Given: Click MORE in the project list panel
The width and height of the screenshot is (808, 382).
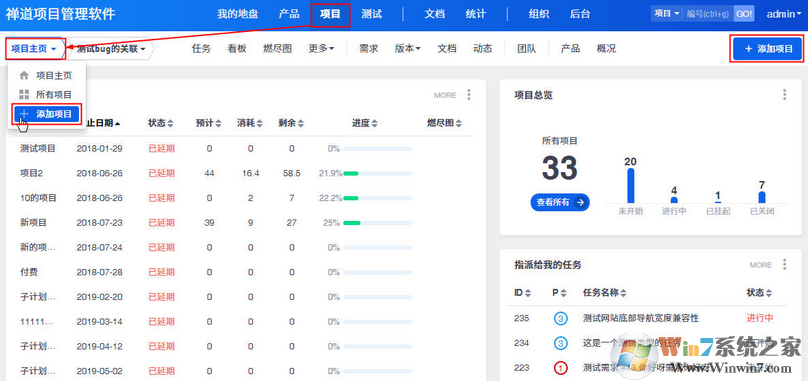Looking at the screenshot, I should (x=445, y=95).
